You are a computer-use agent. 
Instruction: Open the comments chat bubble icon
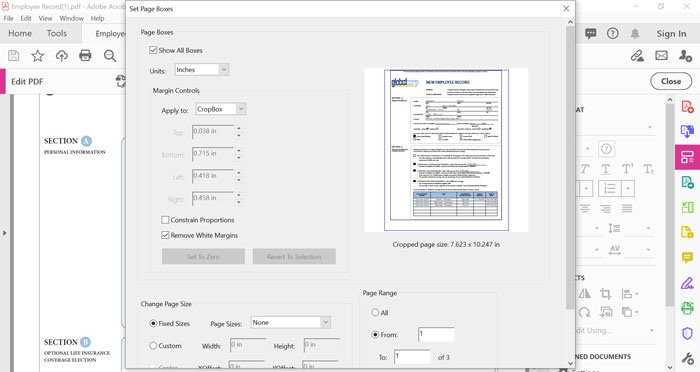(590, 33)
